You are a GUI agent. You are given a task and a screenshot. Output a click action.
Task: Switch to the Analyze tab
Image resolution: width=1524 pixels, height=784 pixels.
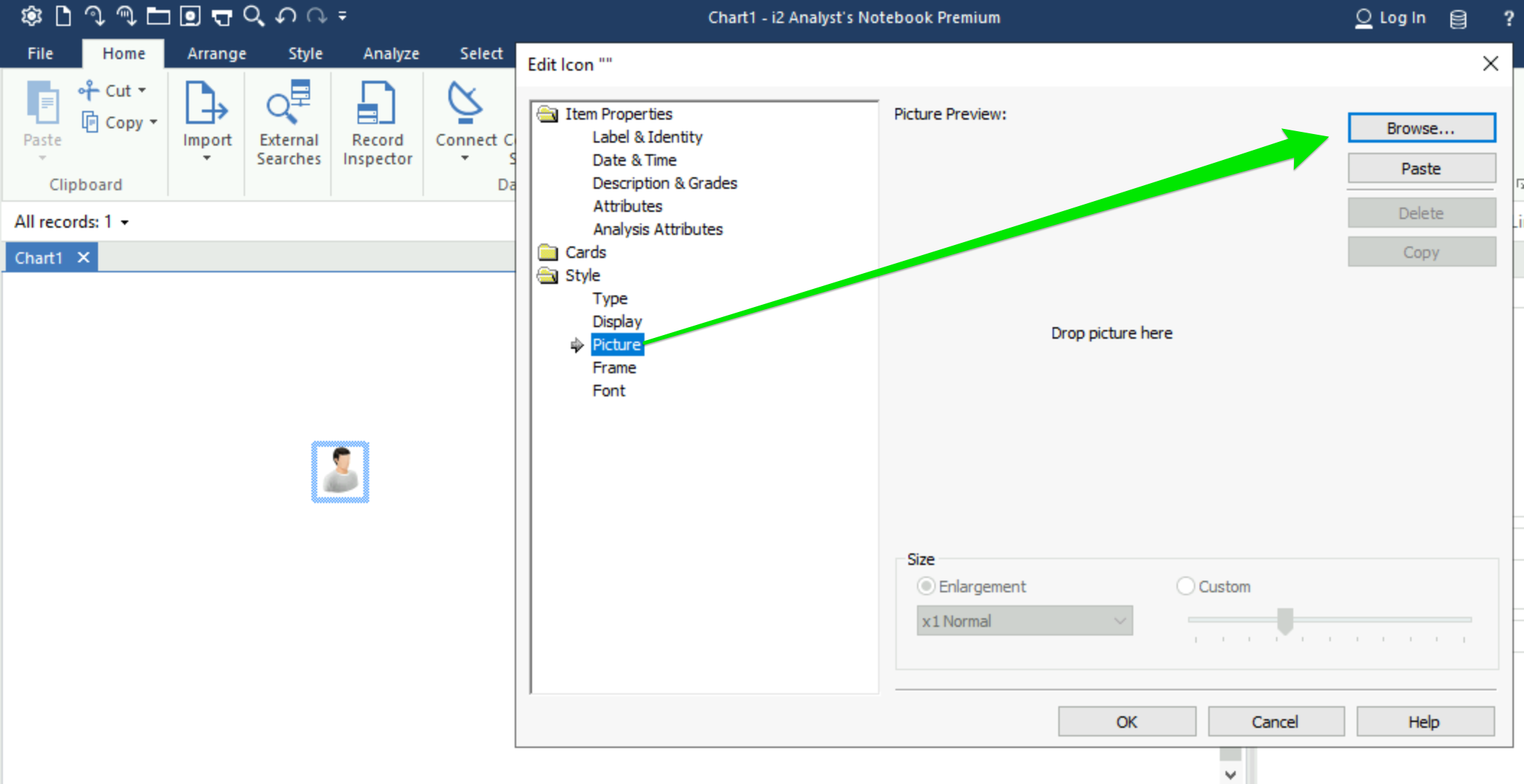[x=391, y=53]
